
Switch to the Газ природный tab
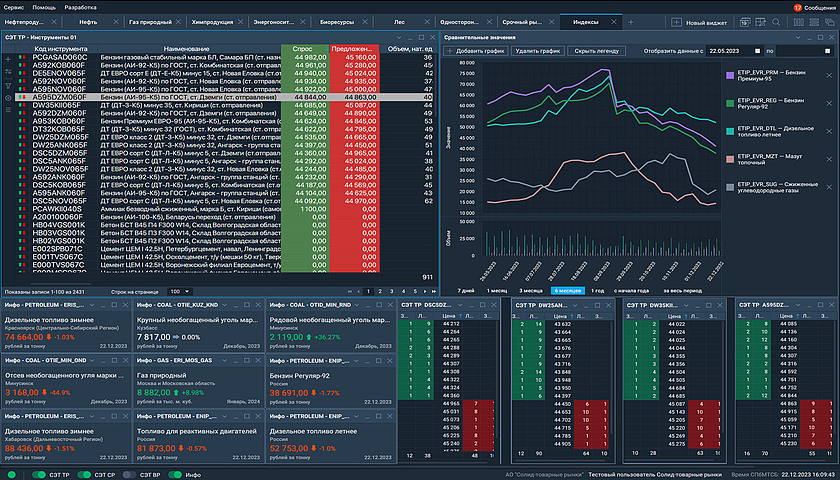click(148, 21)
